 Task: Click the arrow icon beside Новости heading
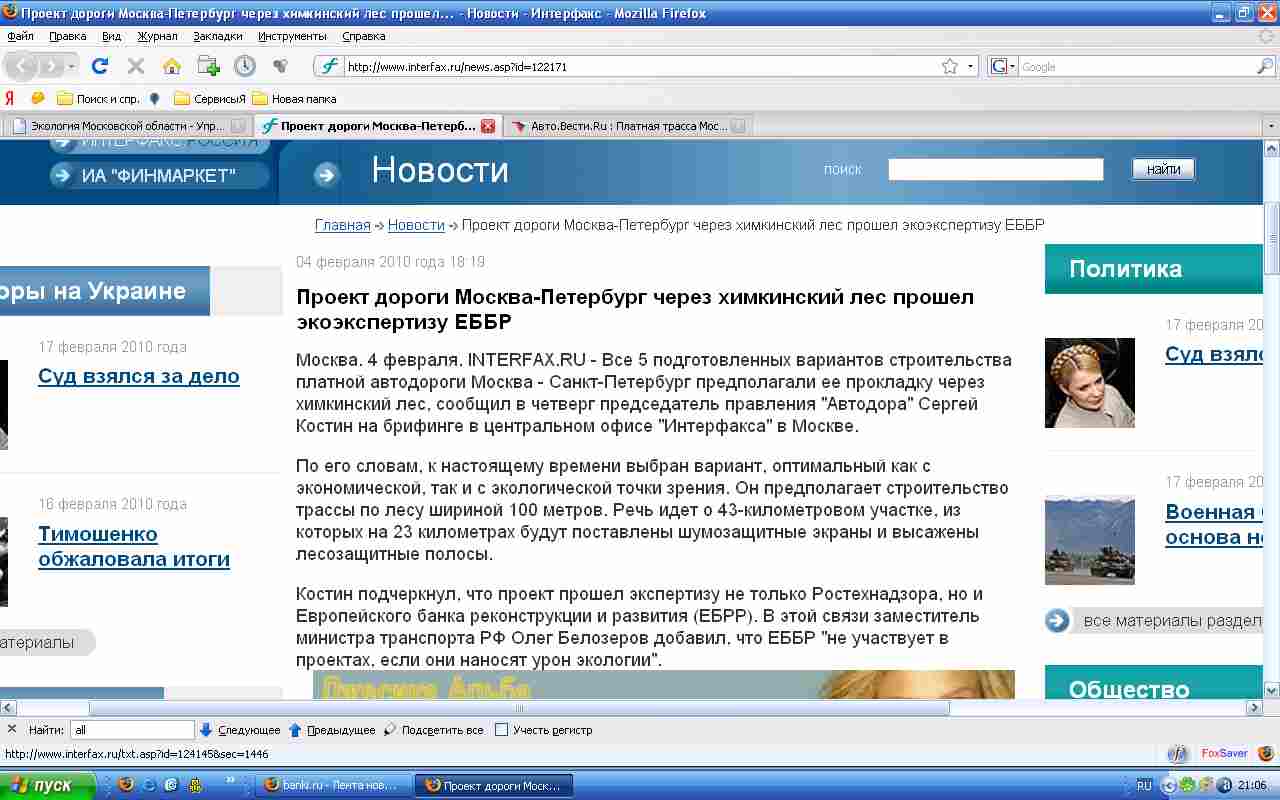click(326, 176)
